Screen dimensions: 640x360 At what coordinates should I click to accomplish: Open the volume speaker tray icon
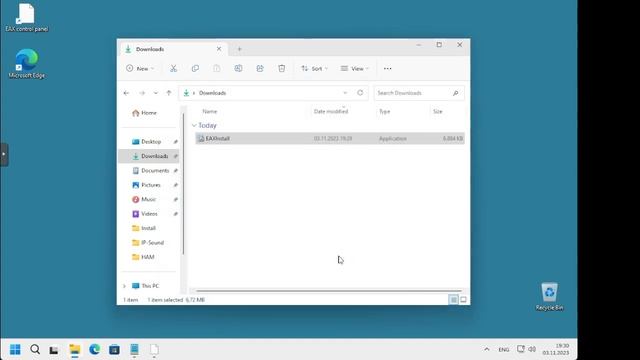coord(532,349)
